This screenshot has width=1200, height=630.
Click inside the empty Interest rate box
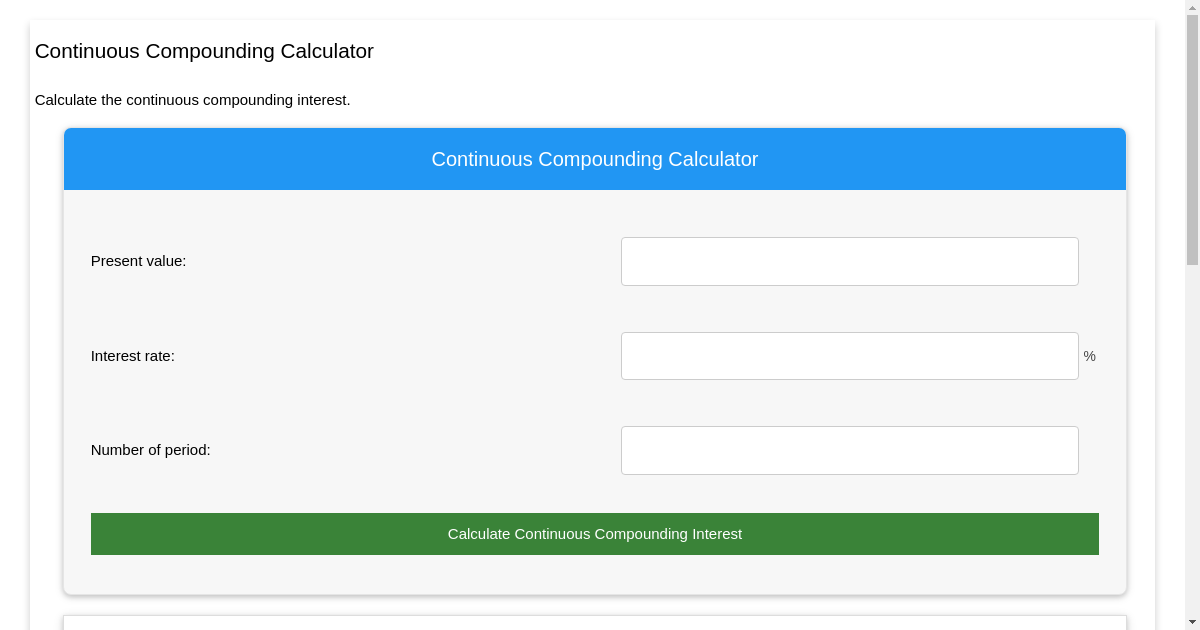click(849, 355)
